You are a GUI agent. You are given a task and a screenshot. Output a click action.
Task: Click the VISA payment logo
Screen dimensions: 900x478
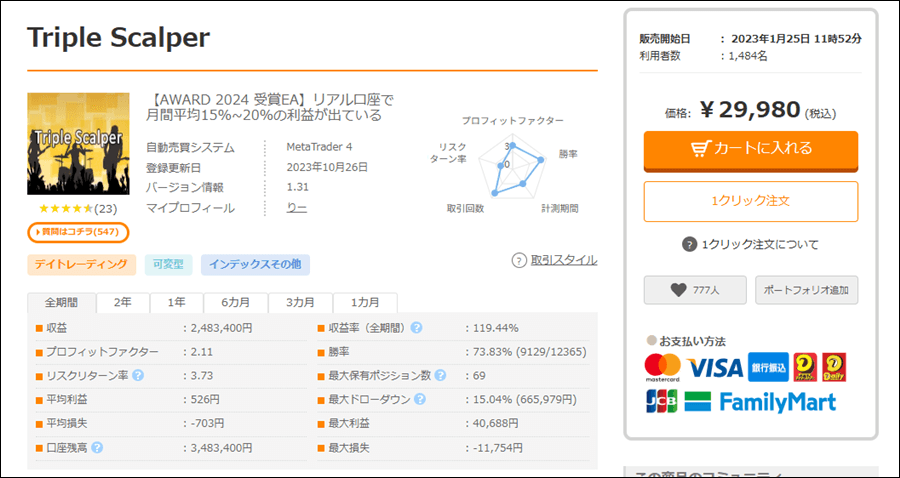pos(715,368)
